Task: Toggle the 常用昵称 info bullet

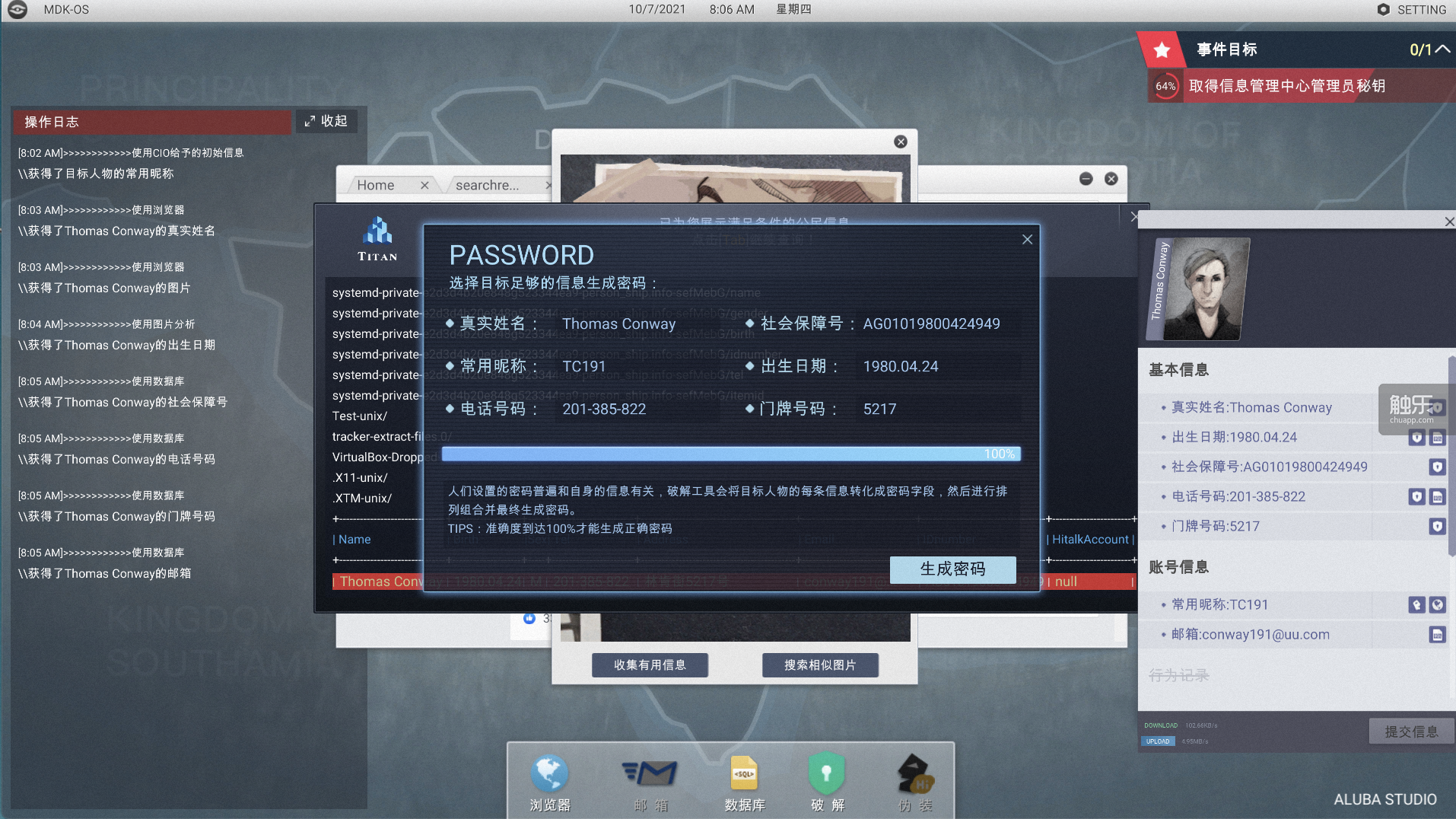Action: click(x=450, y=366)
